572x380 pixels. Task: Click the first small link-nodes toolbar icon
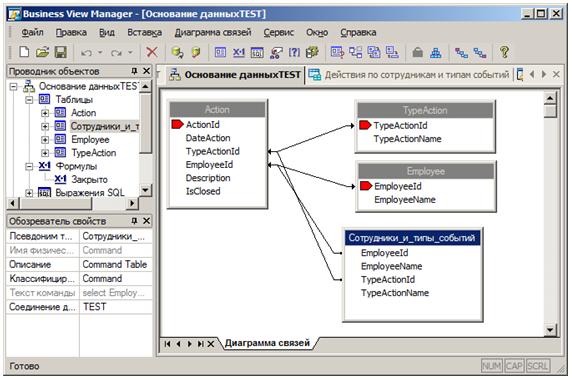pyautogui.click(x=461, y=53)
